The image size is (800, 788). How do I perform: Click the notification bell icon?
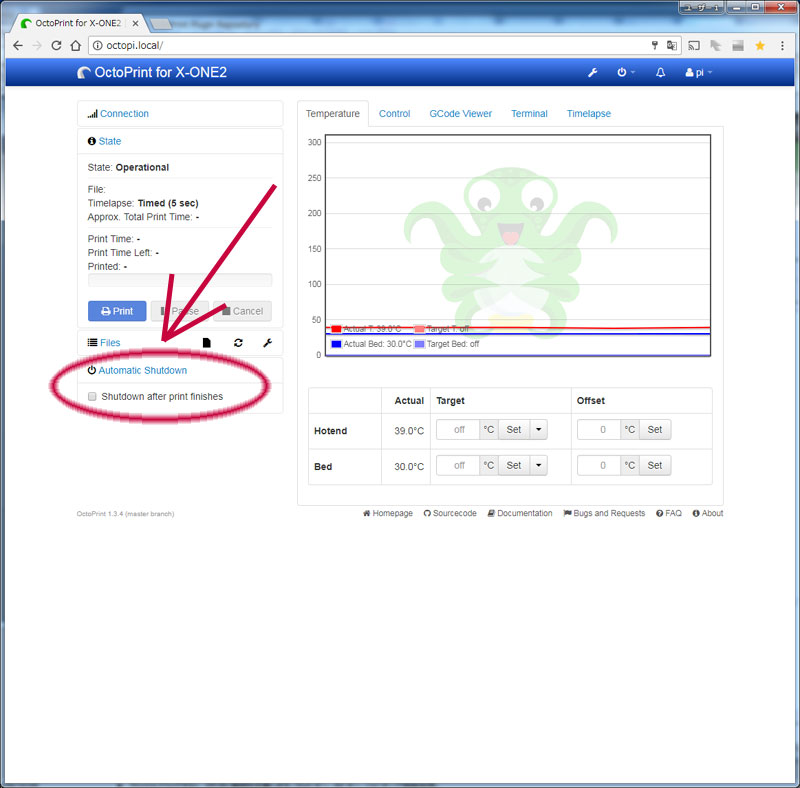(x=660, y=72)
